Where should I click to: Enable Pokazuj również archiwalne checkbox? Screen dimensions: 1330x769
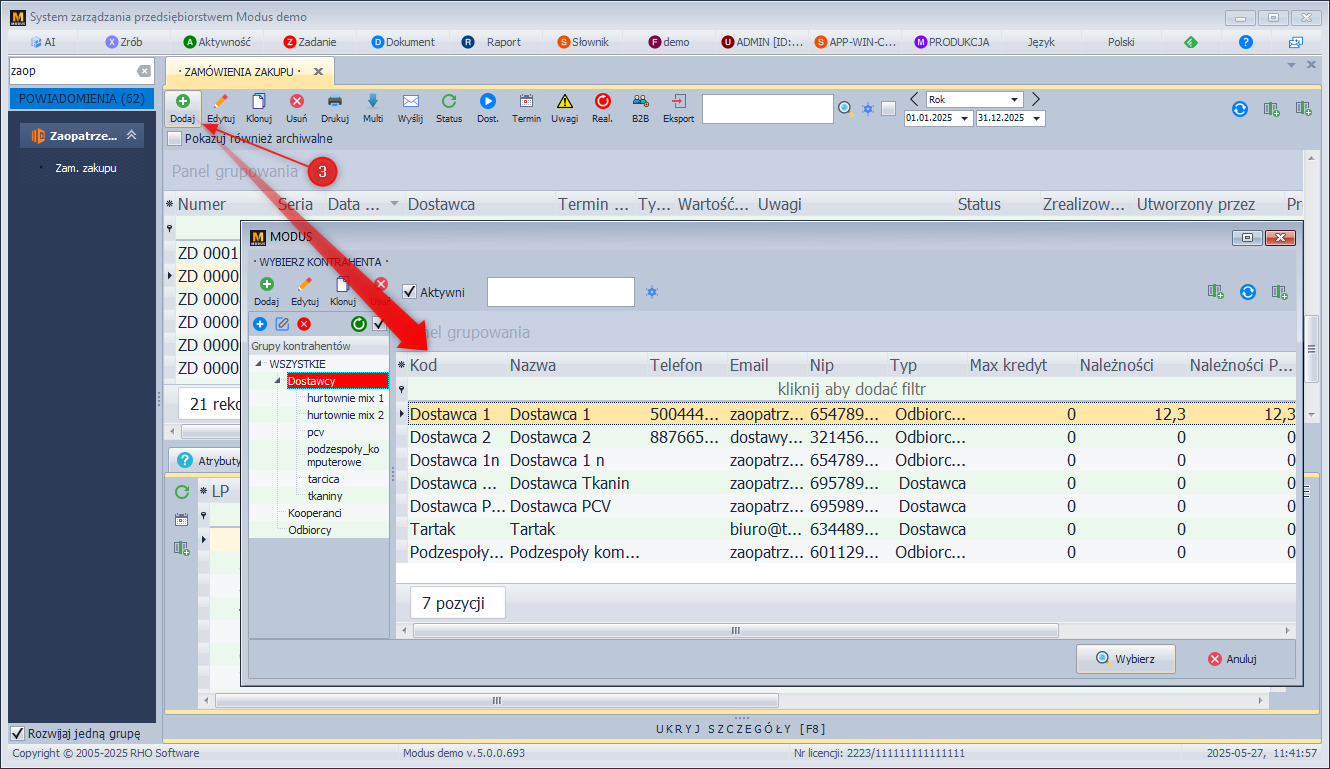tap(175, 139)
